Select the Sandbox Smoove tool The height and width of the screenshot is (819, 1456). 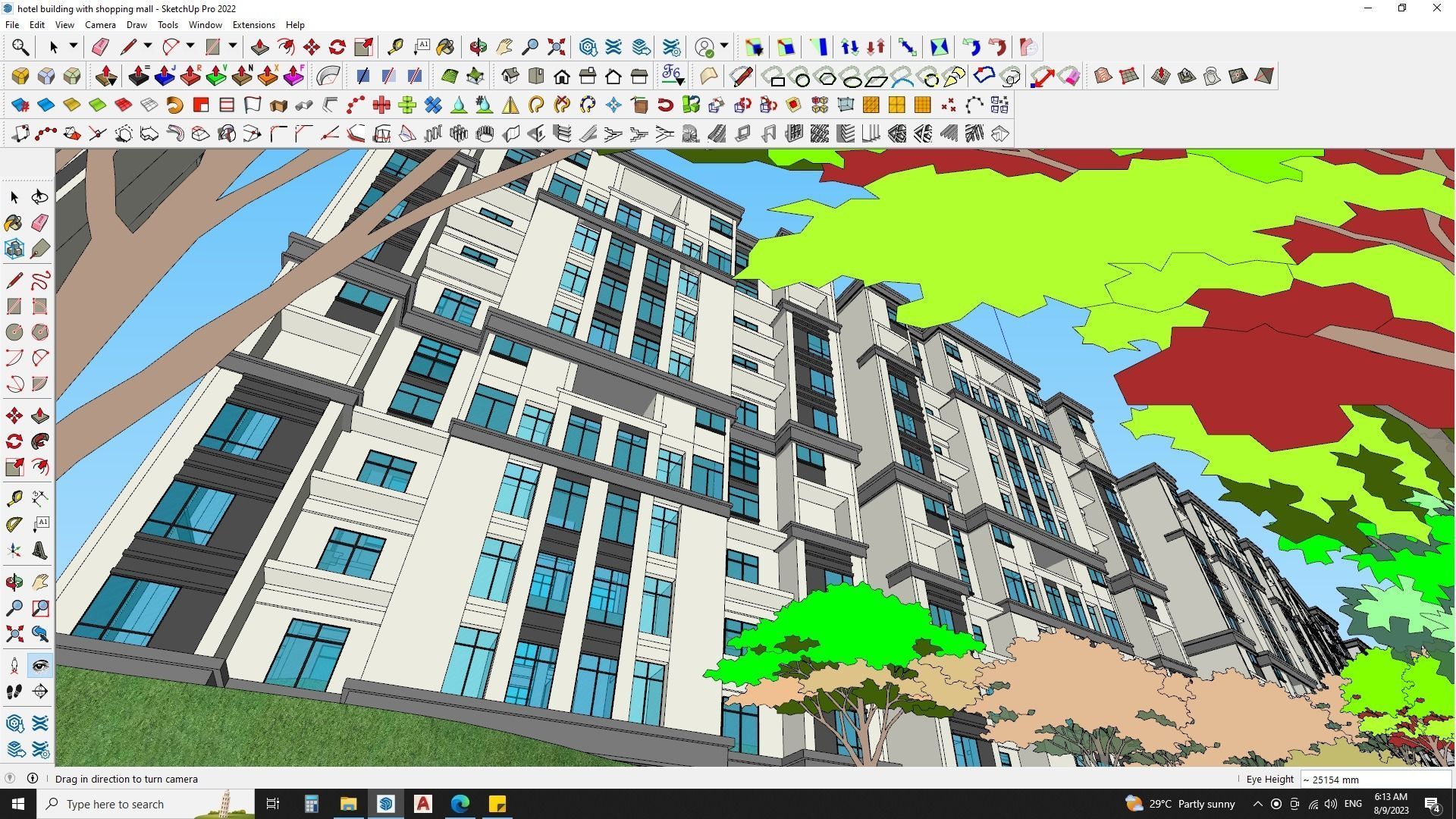coord(1161,76)
